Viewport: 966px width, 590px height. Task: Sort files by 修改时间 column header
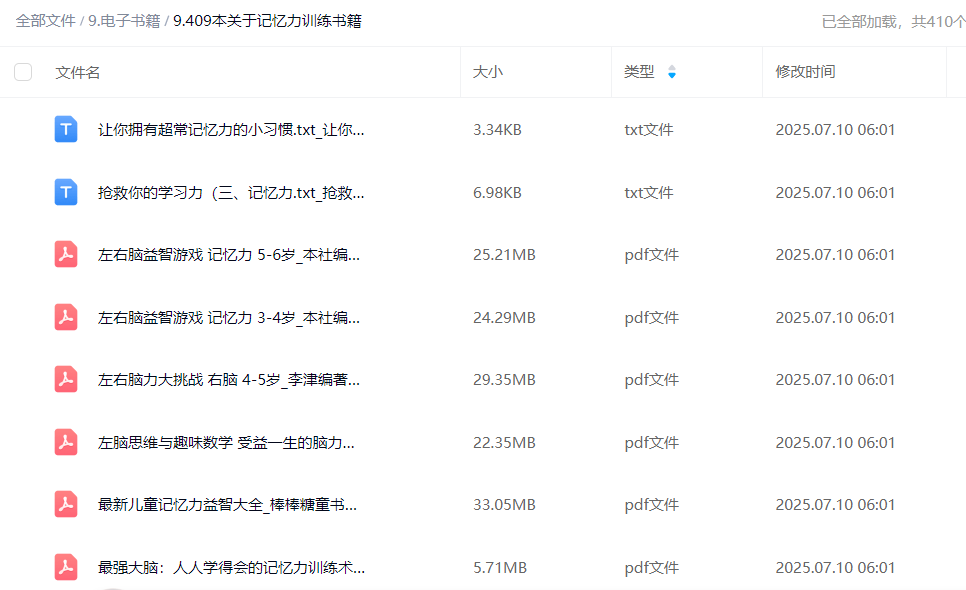point(805,72)
